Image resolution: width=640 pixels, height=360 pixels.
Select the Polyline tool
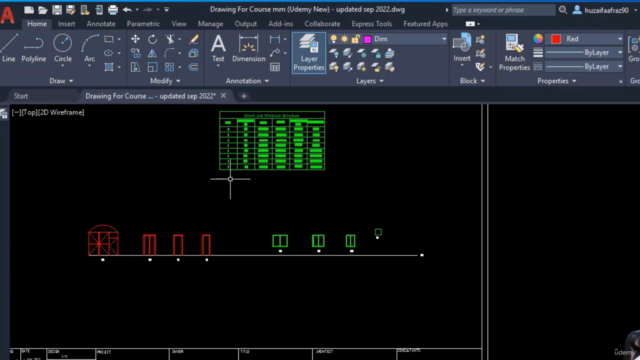click(33, 48)
